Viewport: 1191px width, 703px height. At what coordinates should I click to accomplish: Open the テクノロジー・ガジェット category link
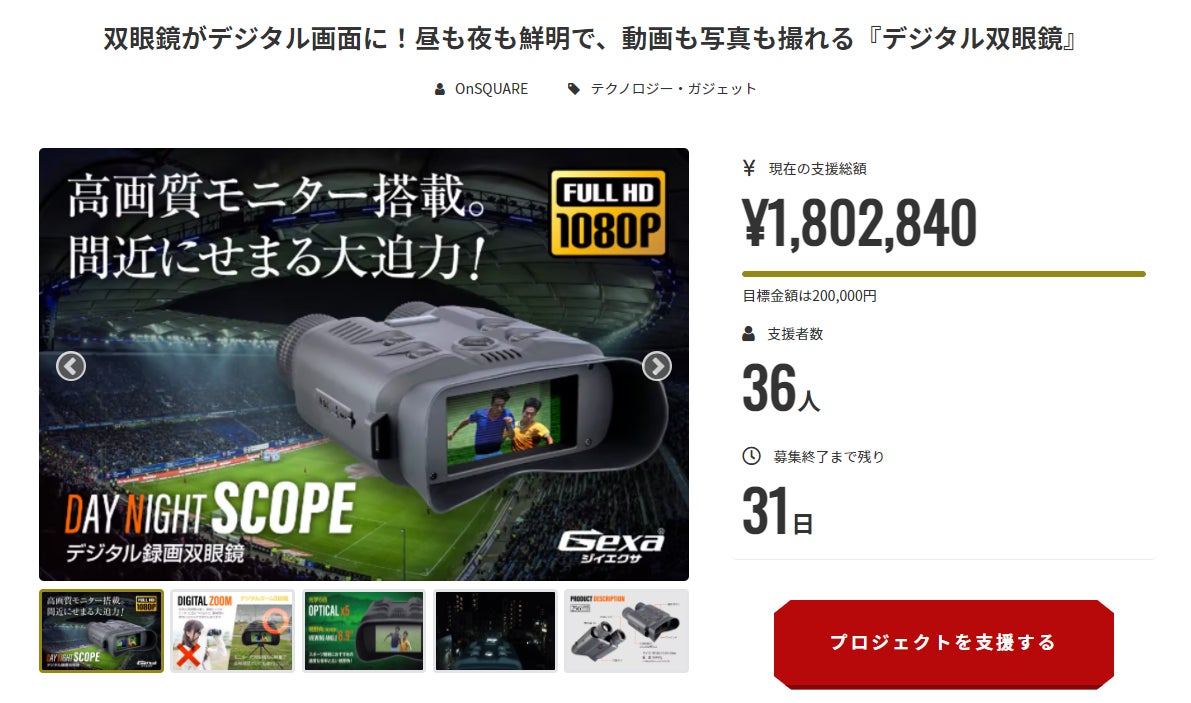674,89
